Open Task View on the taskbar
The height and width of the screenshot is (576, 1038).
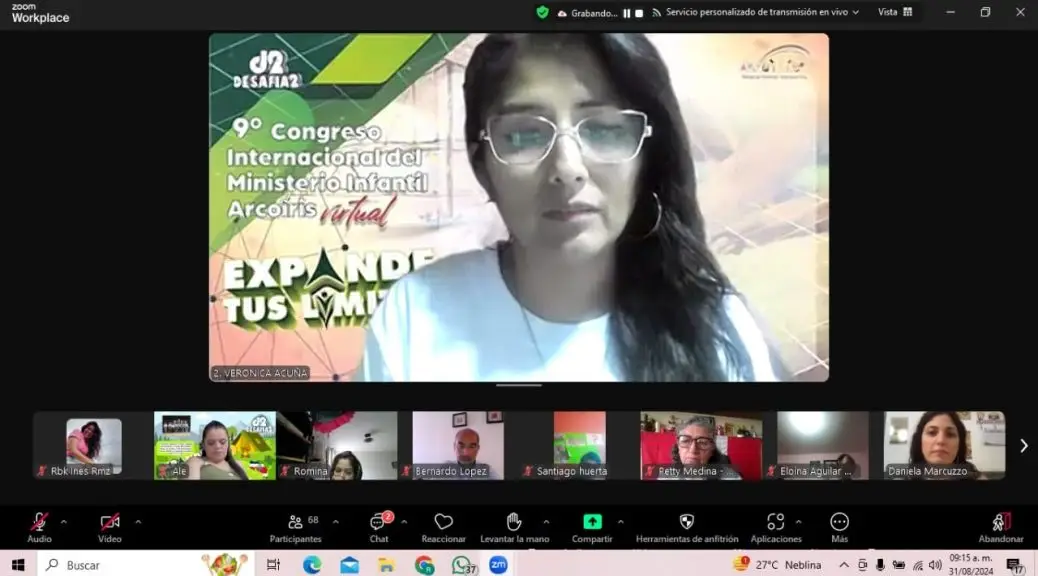click(273, 565)
